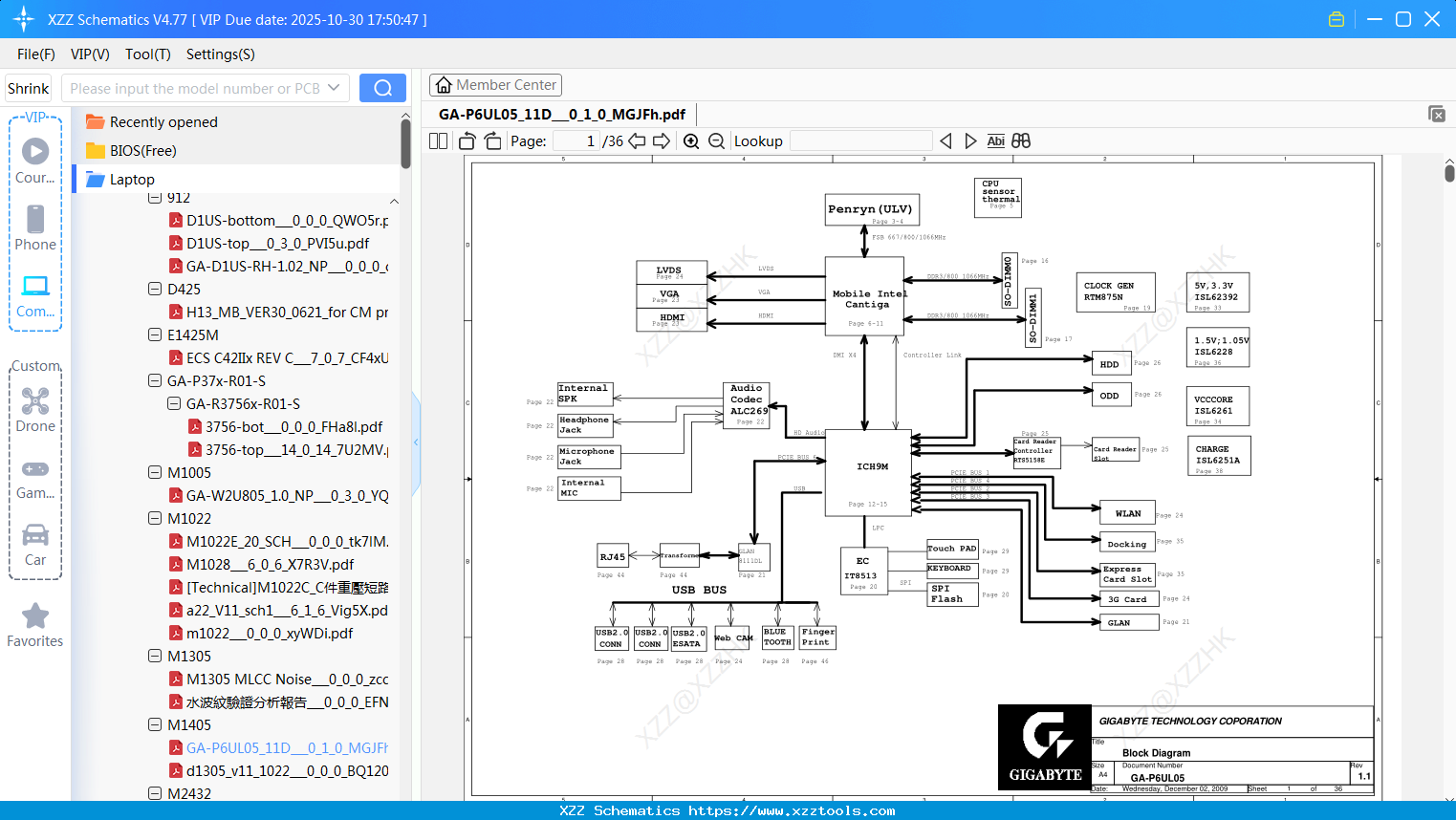Viewport: 1456px width, 820px height.
Task: Collapse left panel with the splitter arrow
Action: point(416,442)
